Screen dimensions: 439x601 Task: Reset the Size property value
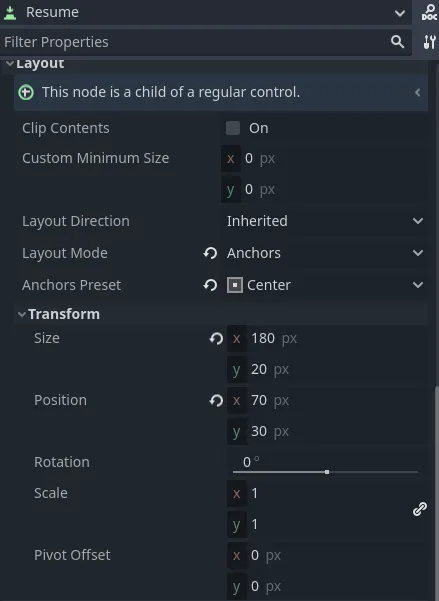pos(216,338)
